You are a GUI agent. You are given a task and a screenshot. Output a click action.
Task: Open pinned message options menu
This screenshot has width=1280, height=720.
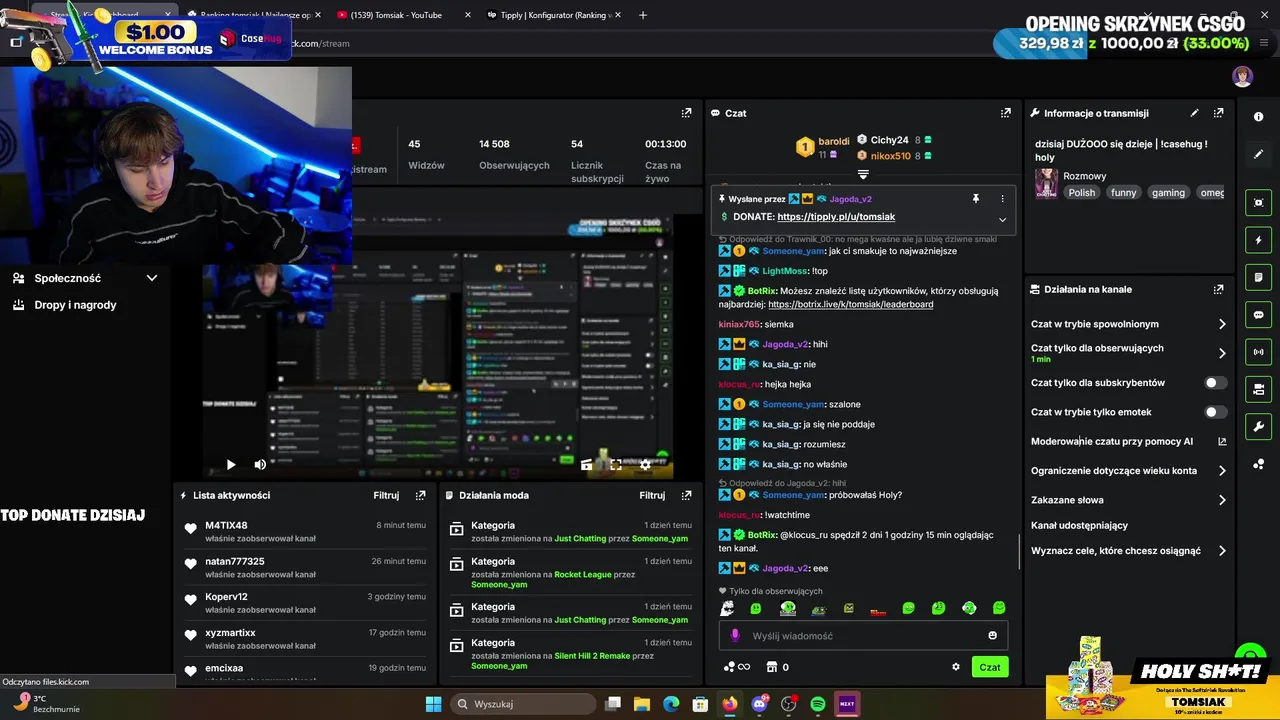(1002, 199)
